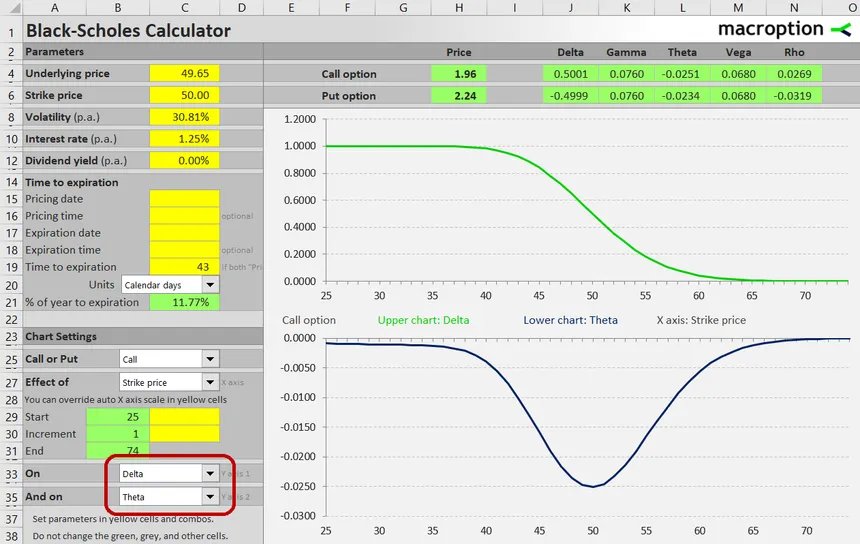Viewport: 860px width, 544px height.
Task: Open the Effect of Strike price dropdown
Action: pyautogui.click(x=210, y=382)
